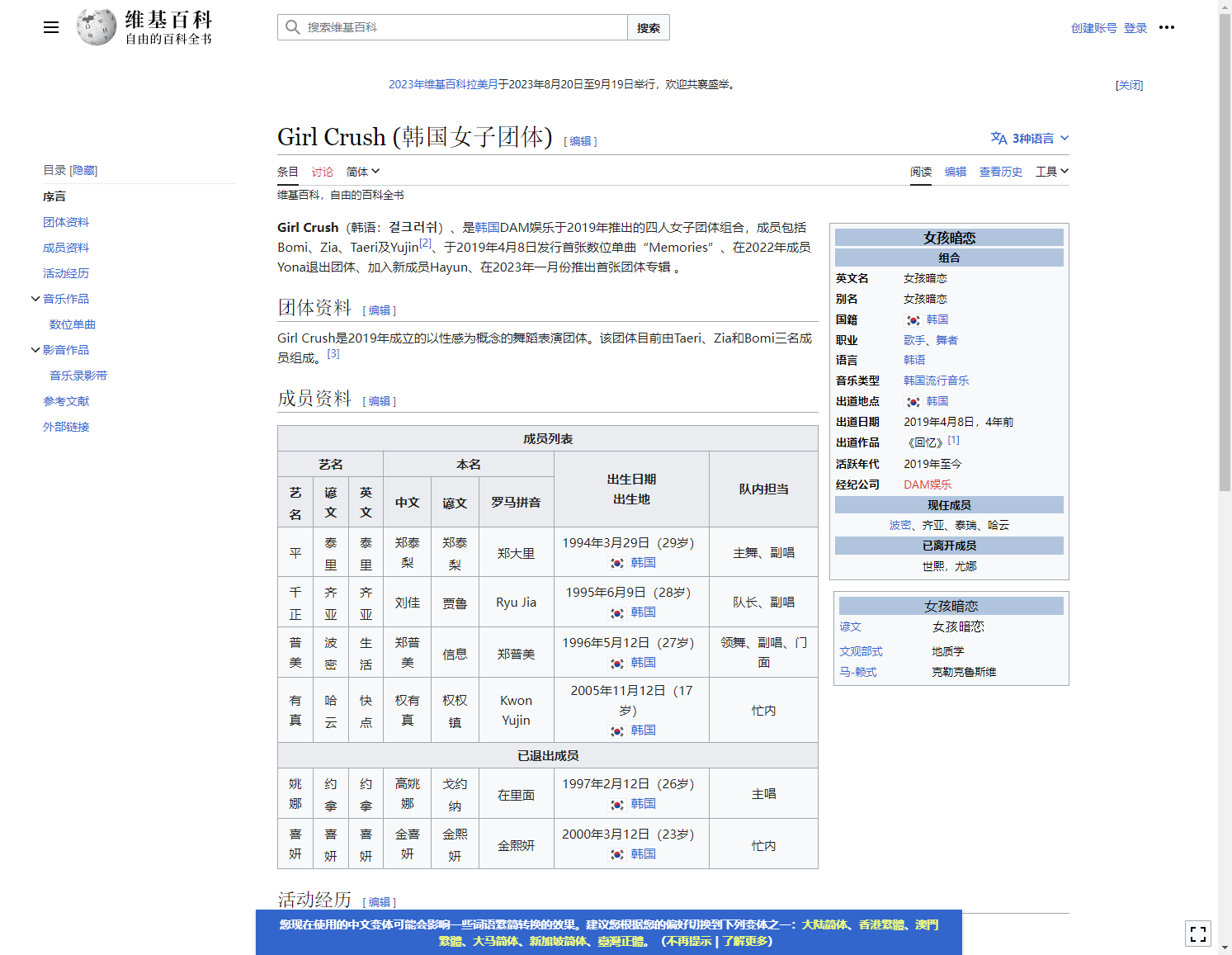Open the main hamburger menu

click(51, 27)
